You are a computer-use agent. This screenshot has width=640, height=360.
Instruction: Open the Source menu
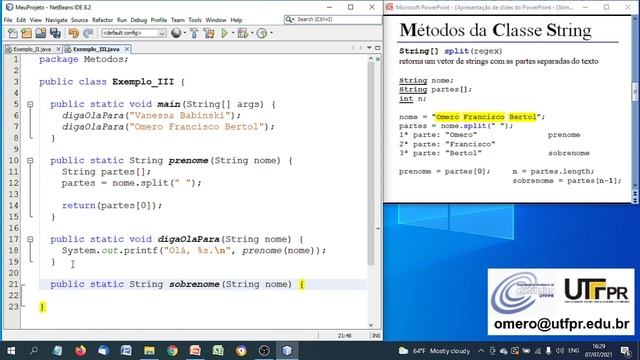click(80, 20)
